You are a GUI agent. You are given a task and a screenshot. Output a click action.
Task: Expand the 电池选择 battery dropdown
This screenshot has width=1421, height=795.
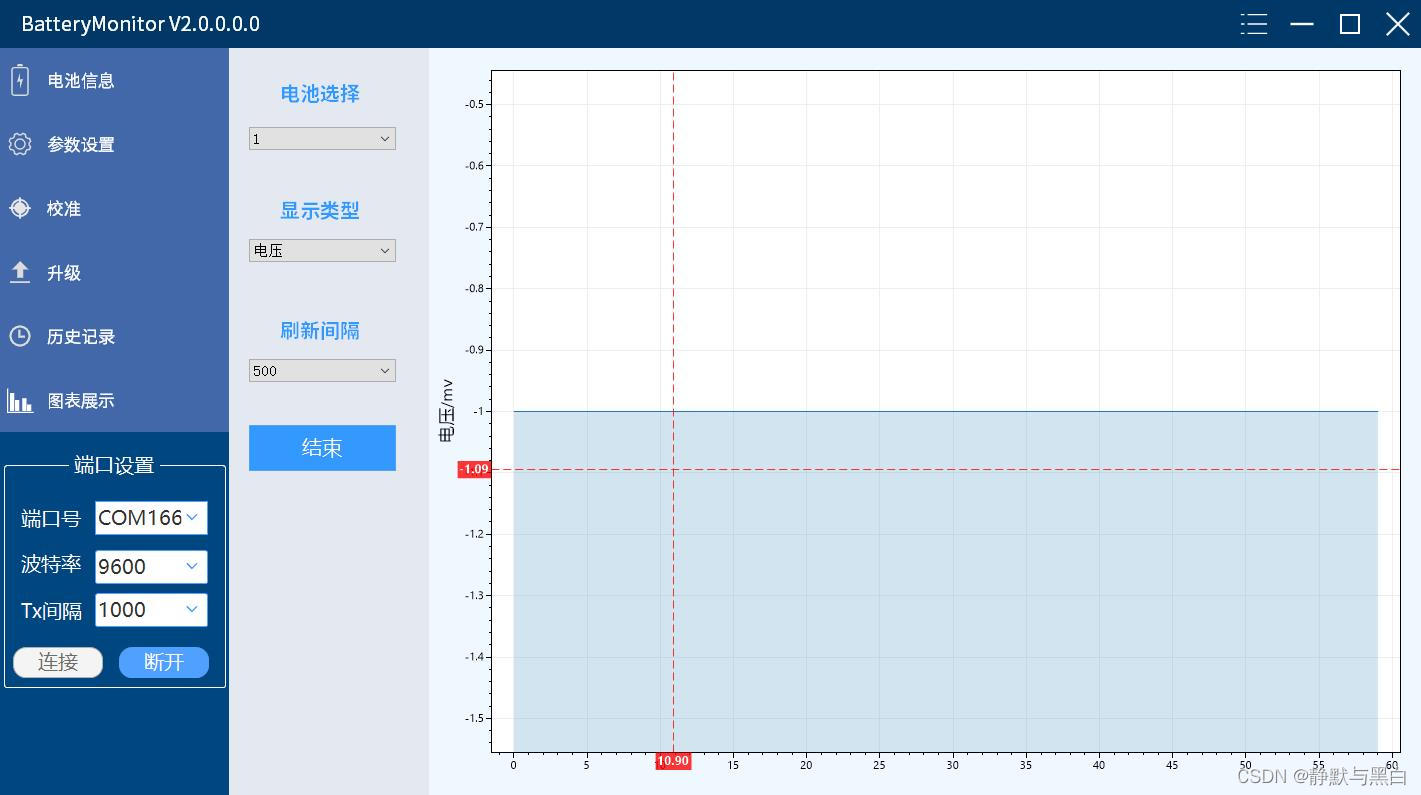(322, 139)
